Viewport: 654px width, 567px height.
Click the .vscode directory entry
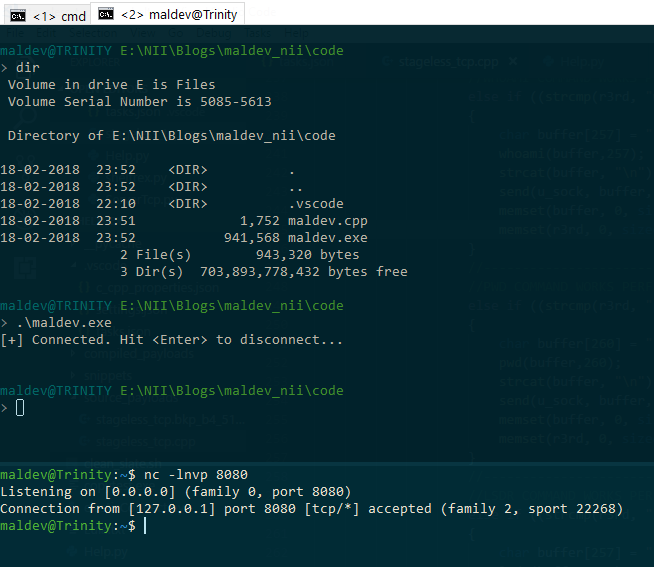click(315, 204)
